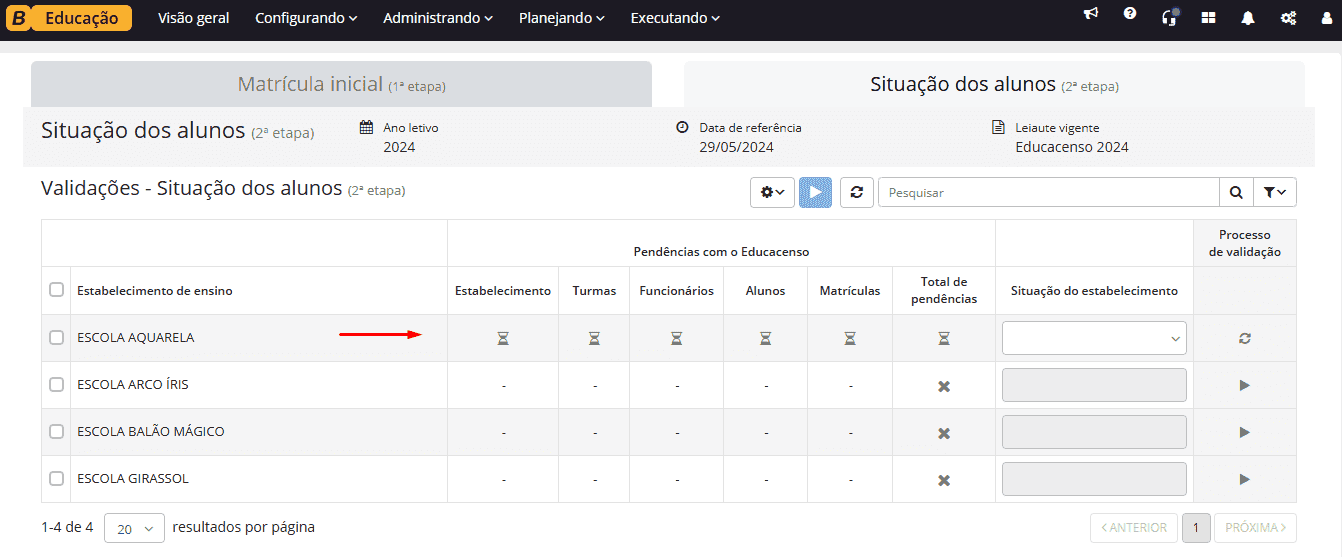The height and width of the screenshot is (557, 1342).
Task: Click the ESCOLA ARCO ÍRIS name
Action: coord(132,385)
